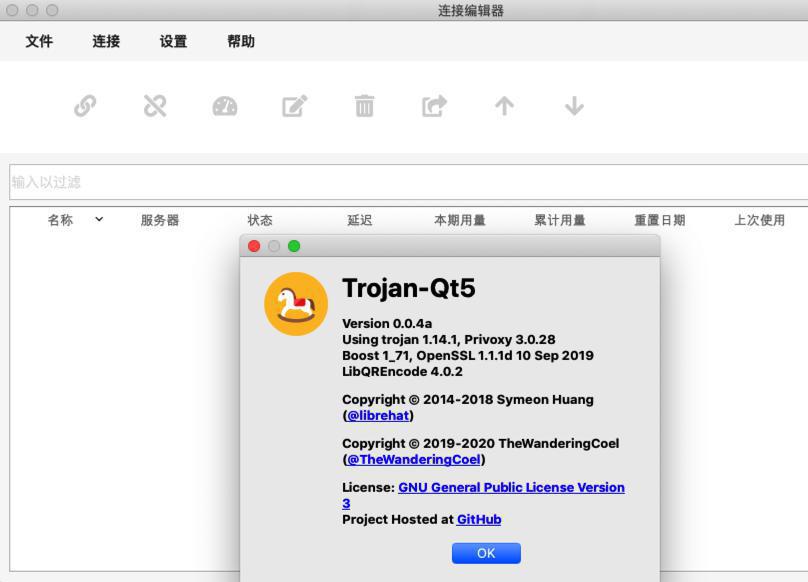
Task: Click the 输入以过滤 filter field
Action: pyautogui.click(x=409, y=182)
